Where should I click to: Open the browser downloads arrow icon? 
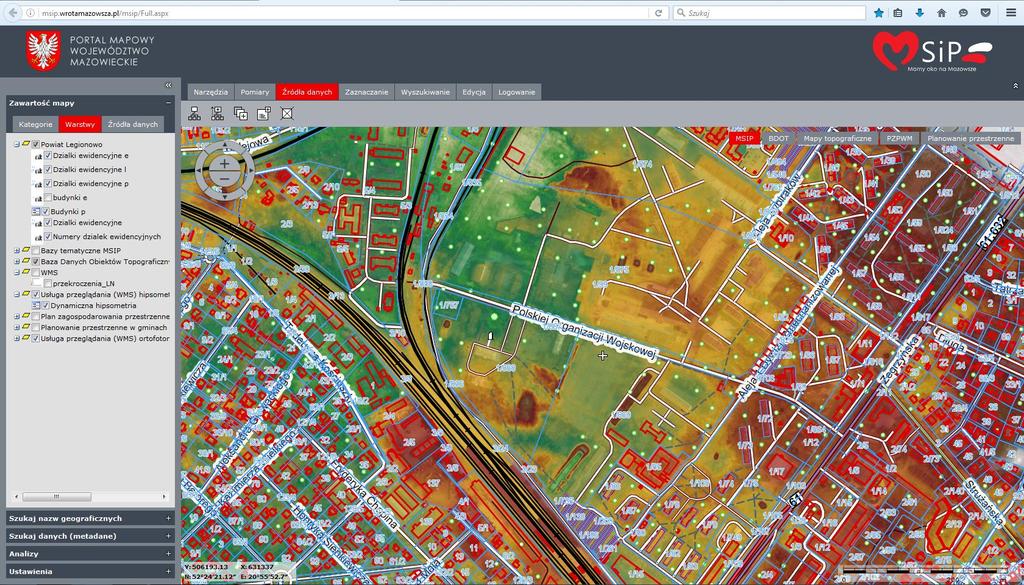(x=920, y=12)
